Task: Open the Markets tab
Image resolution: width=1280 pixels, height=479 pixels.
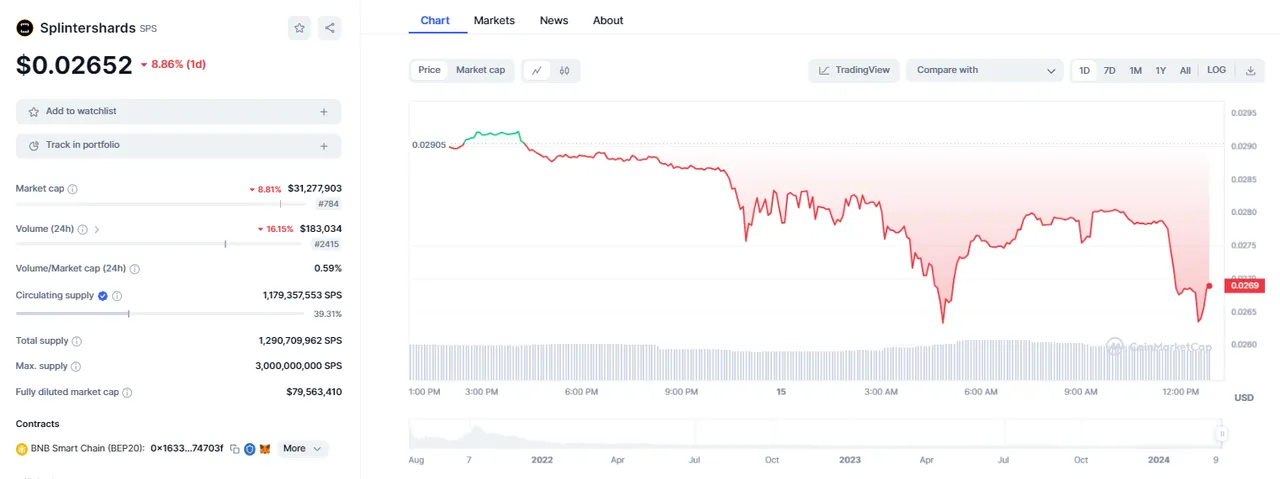Action: 494,20
